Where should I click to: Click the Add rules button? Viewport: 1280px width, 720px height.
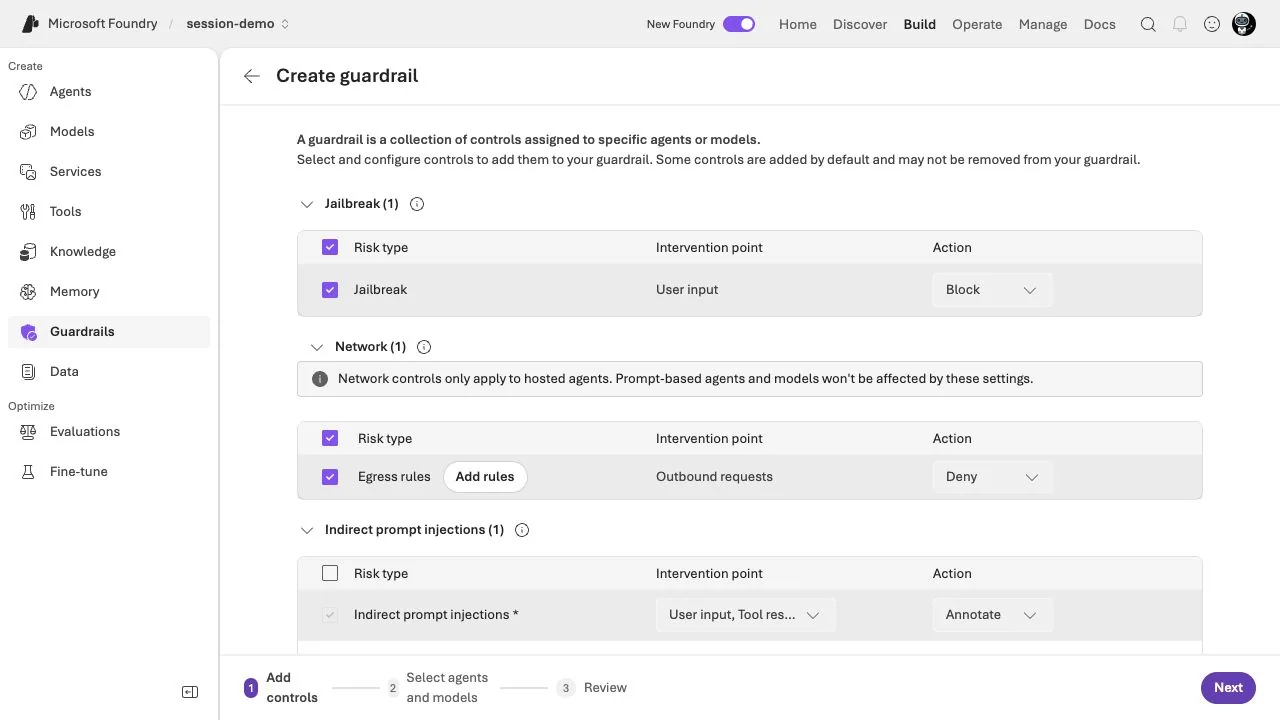pyautogui.click(x=485, y=477)
